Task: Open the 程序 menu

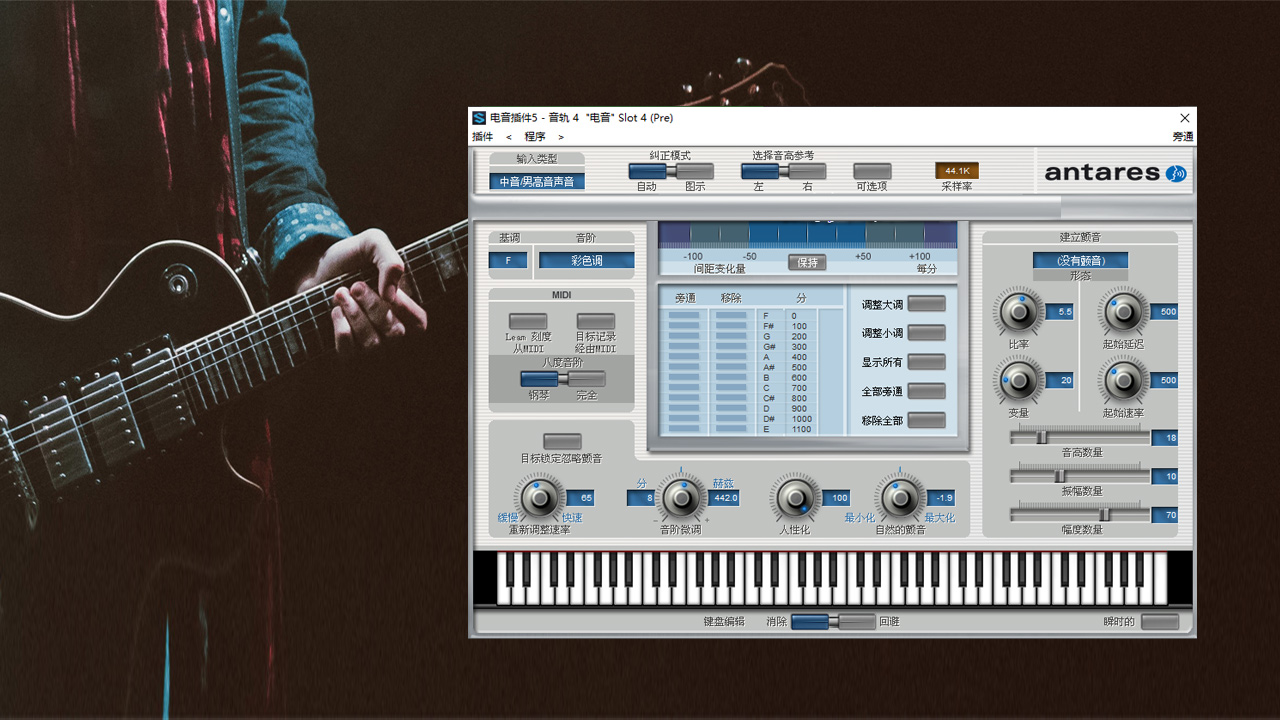Action: (535, 137)
